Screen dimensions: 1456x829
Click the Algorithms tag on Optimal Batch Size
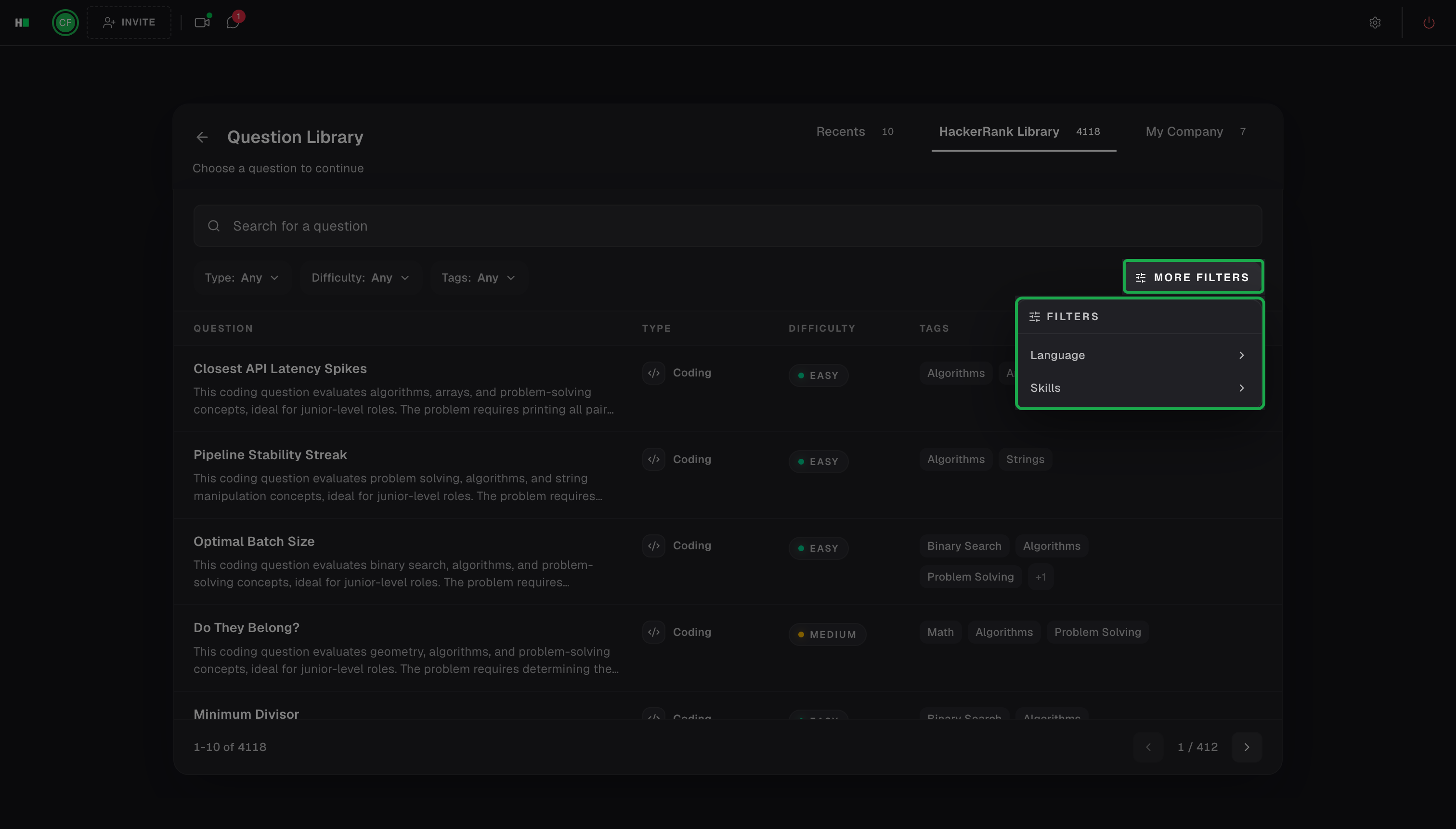(x=1051, y=546)
